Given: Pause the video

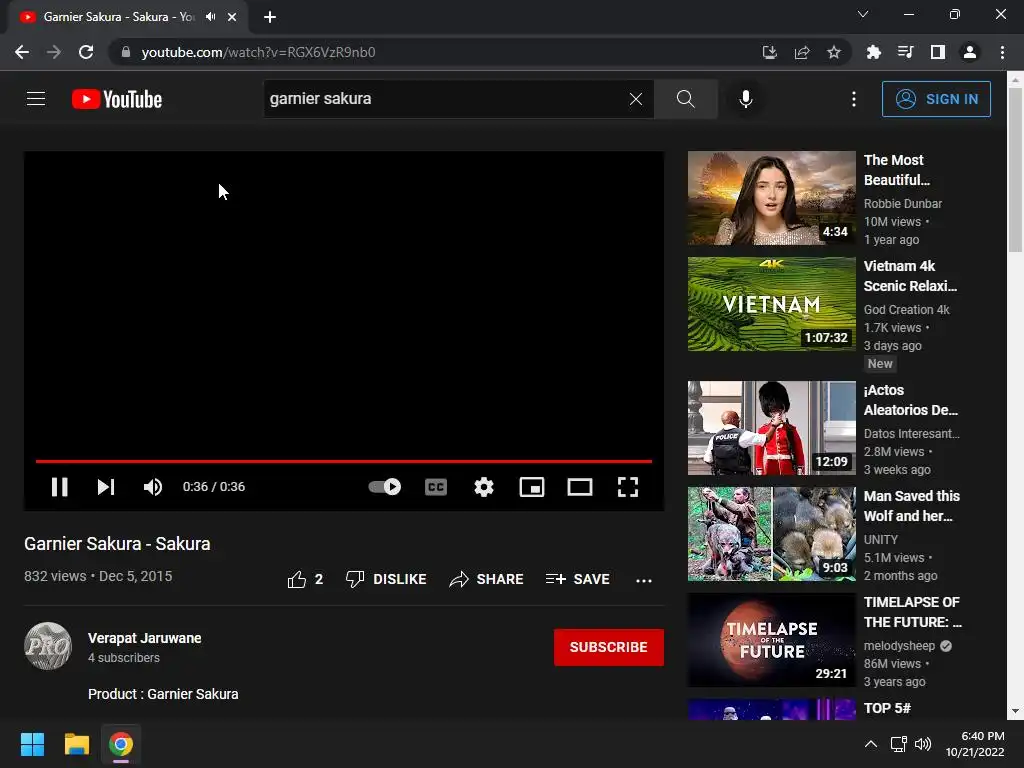Looking at the screenshot, I should tap(59, 487).
